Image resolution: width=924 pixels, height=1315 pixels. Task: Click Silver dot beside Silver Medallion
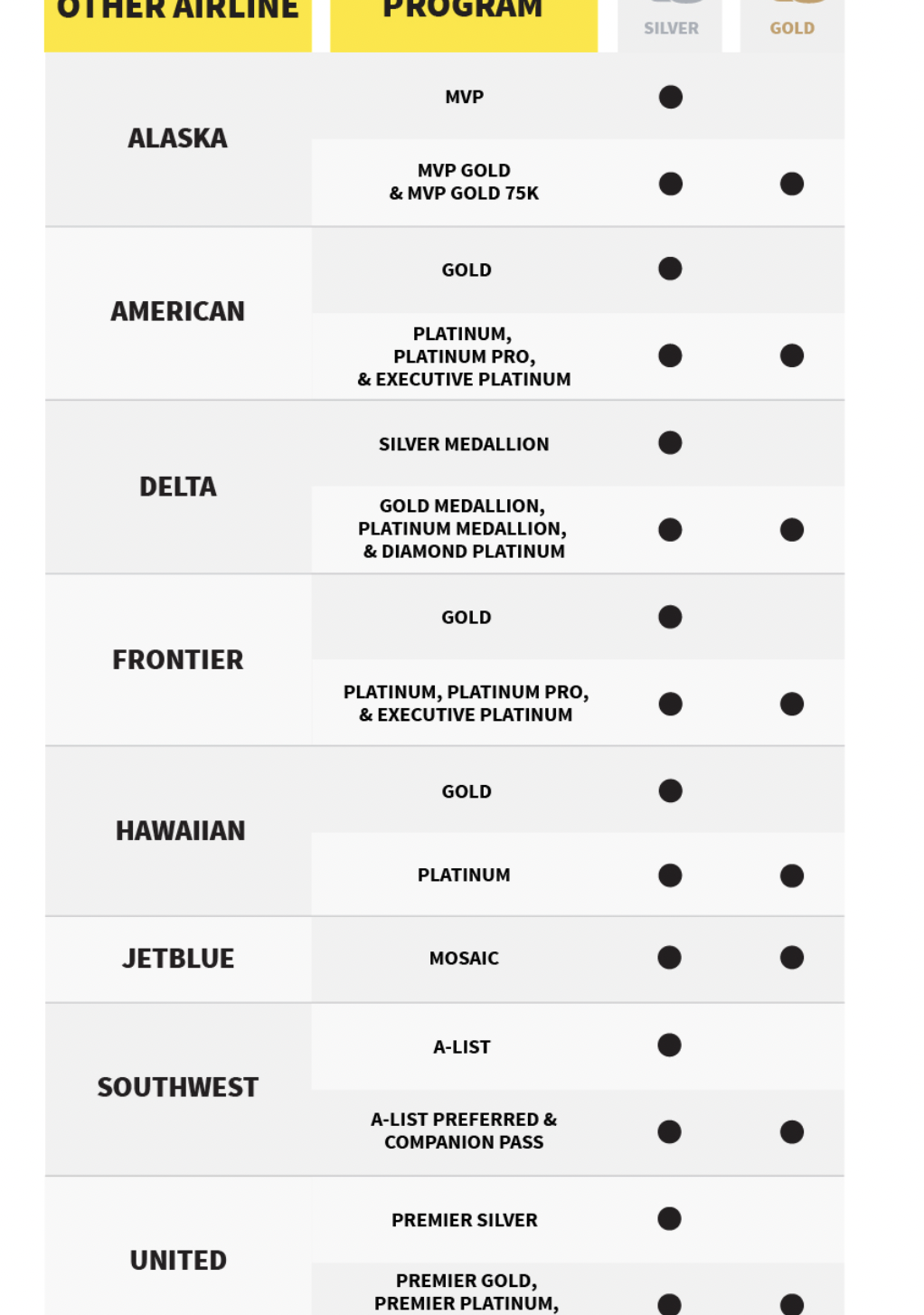[x=670, y=443]
